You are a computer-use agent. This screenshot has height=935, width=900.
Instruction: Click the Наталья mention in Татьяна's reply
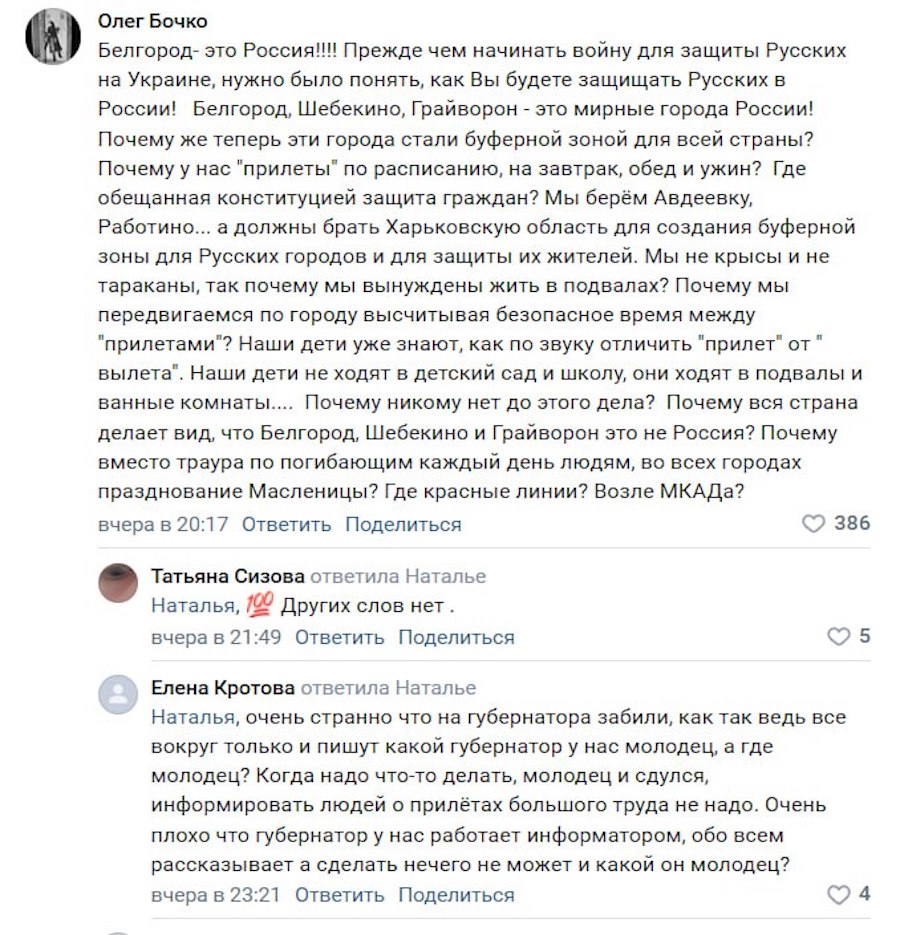tap(193, 606)
